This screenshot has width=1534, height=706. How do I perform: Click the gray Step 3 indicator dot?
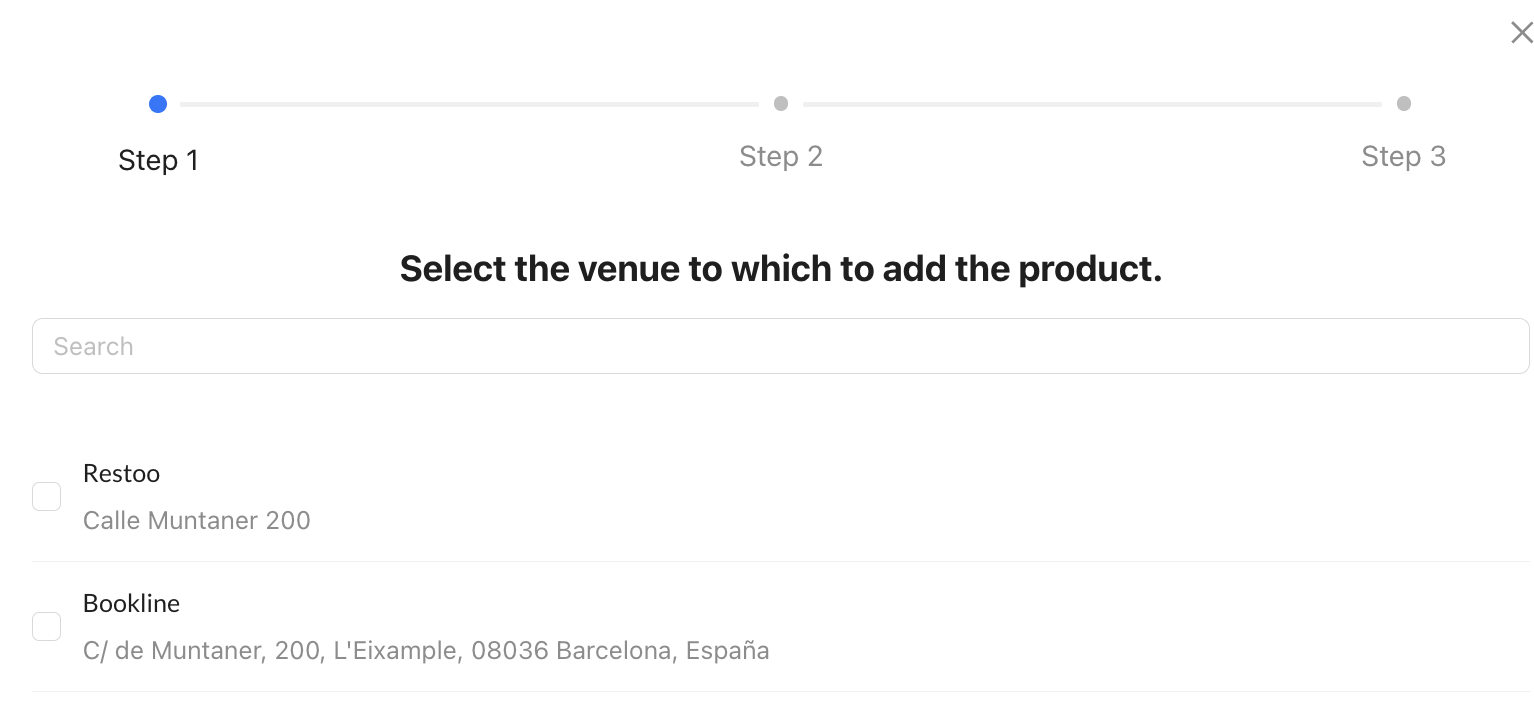(x=1404, y=104)
